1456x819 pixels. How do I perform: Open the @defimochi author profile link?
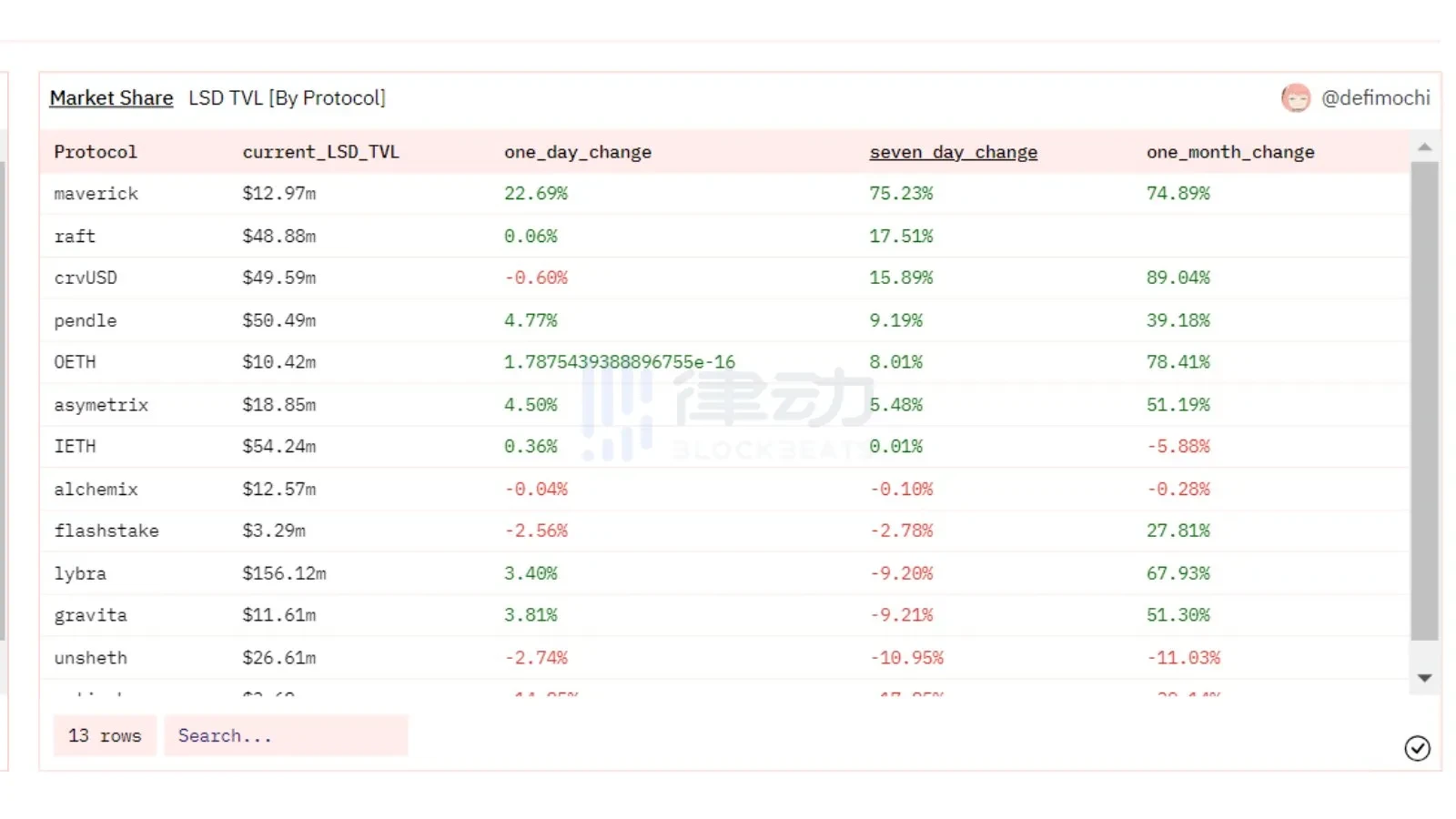(x=1375, y=97)
